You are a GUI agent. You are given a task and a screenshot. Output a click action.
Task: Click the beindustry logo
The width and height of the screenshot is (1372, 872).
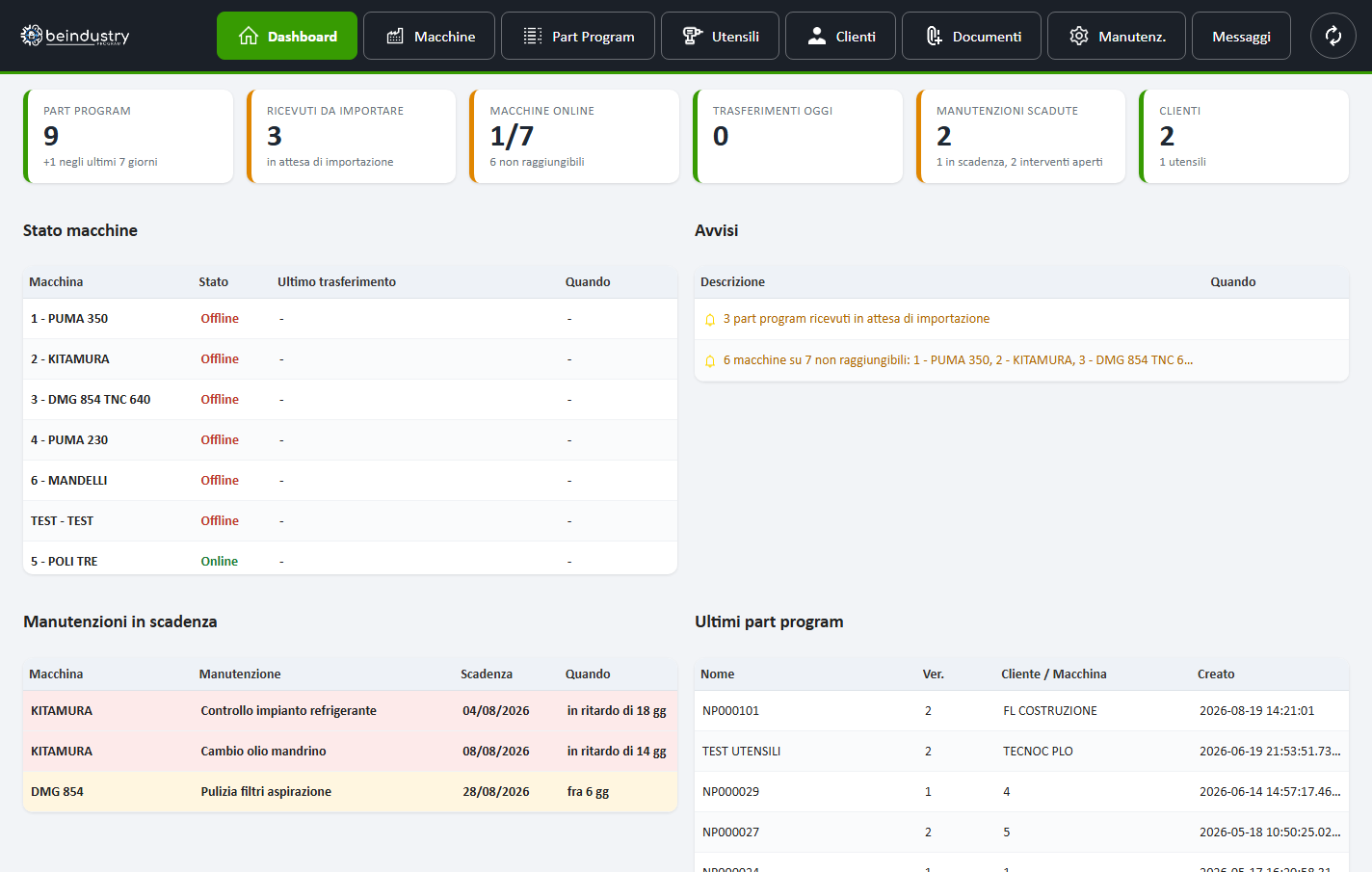tap(75, 36)
